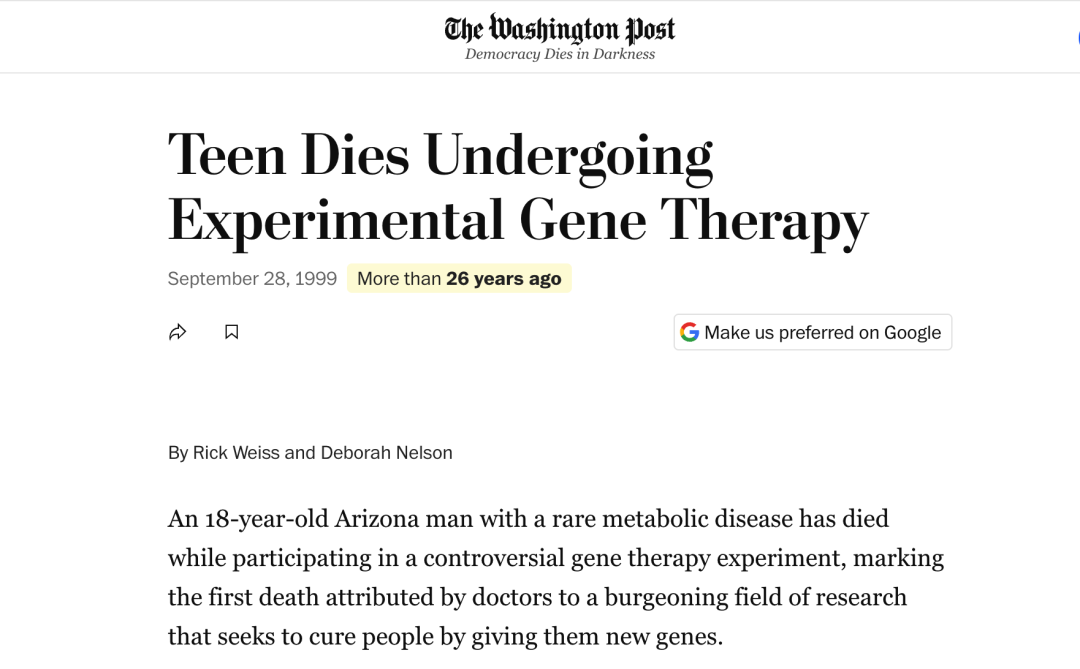This screenshot has height=669, width=1080.
Task: Click the bold 26 years ago text
Action: tap(503, 278)
